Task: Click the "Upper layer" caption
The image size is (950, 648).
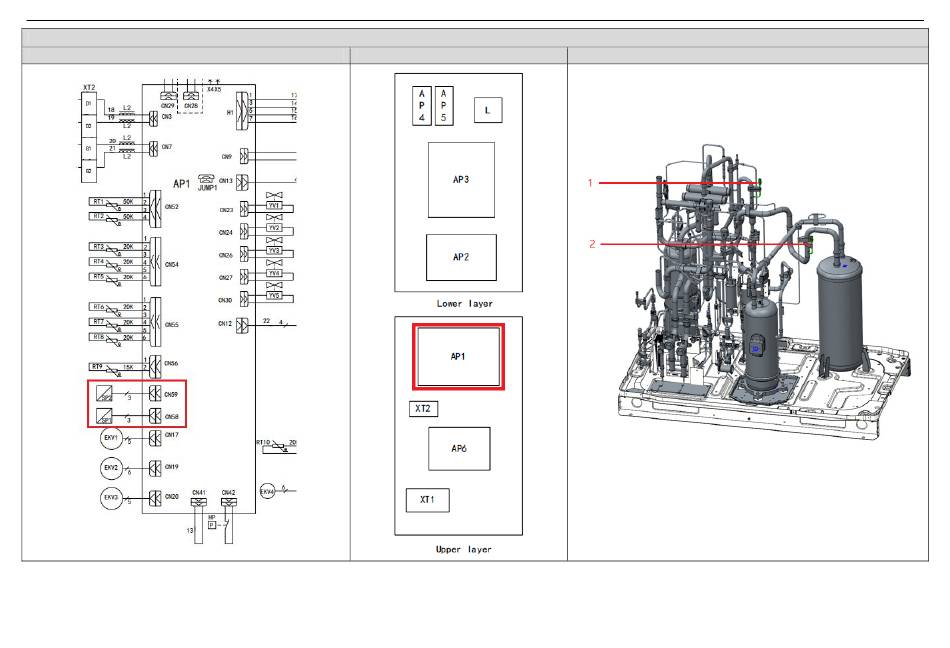Action: pos(463,549)
